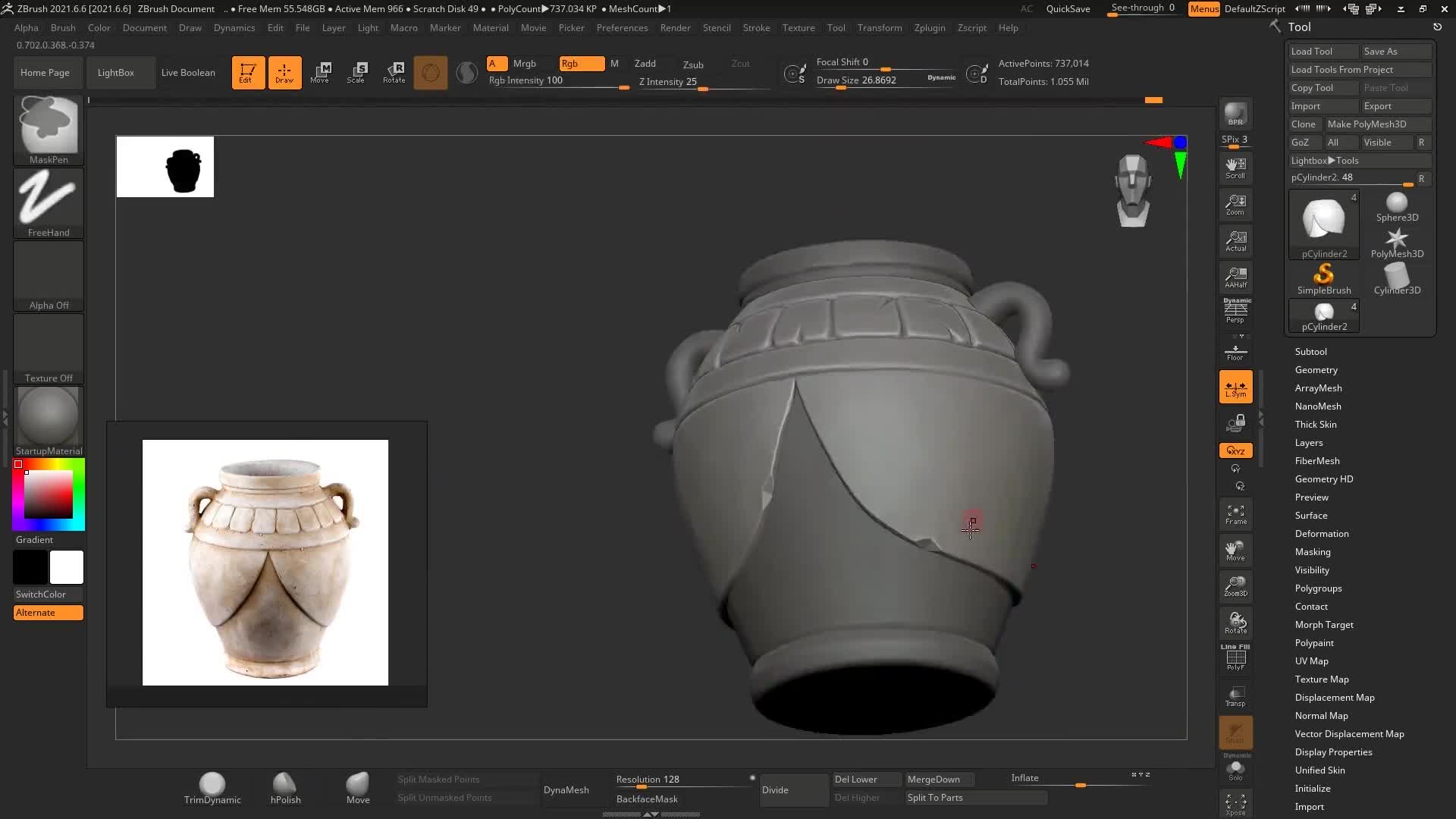Open the Deformation section
This screenshot has width=1456, height=819.
click(x=1321, y=533)
